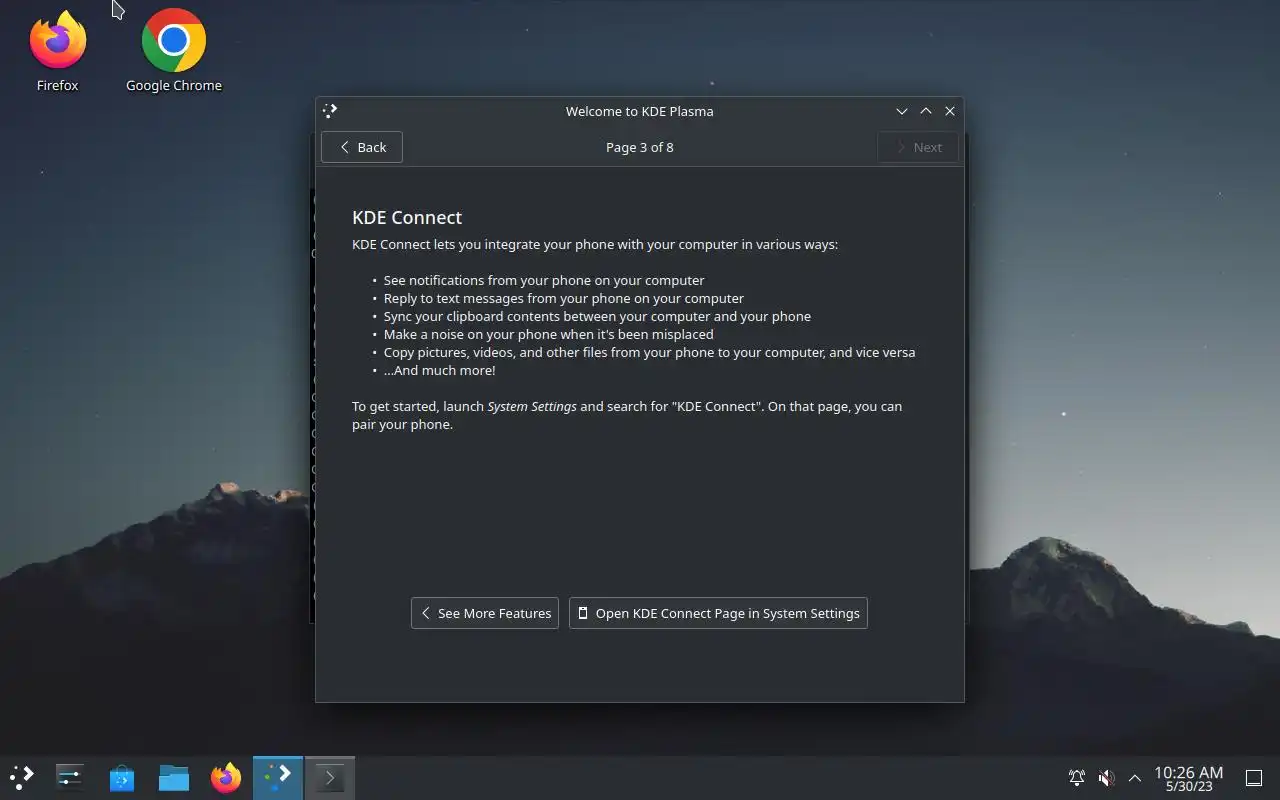Click the muted volume tray icon
The width and height of the screenshot is (1280, 800).
pyautogui.click(x=1106, y=777)
